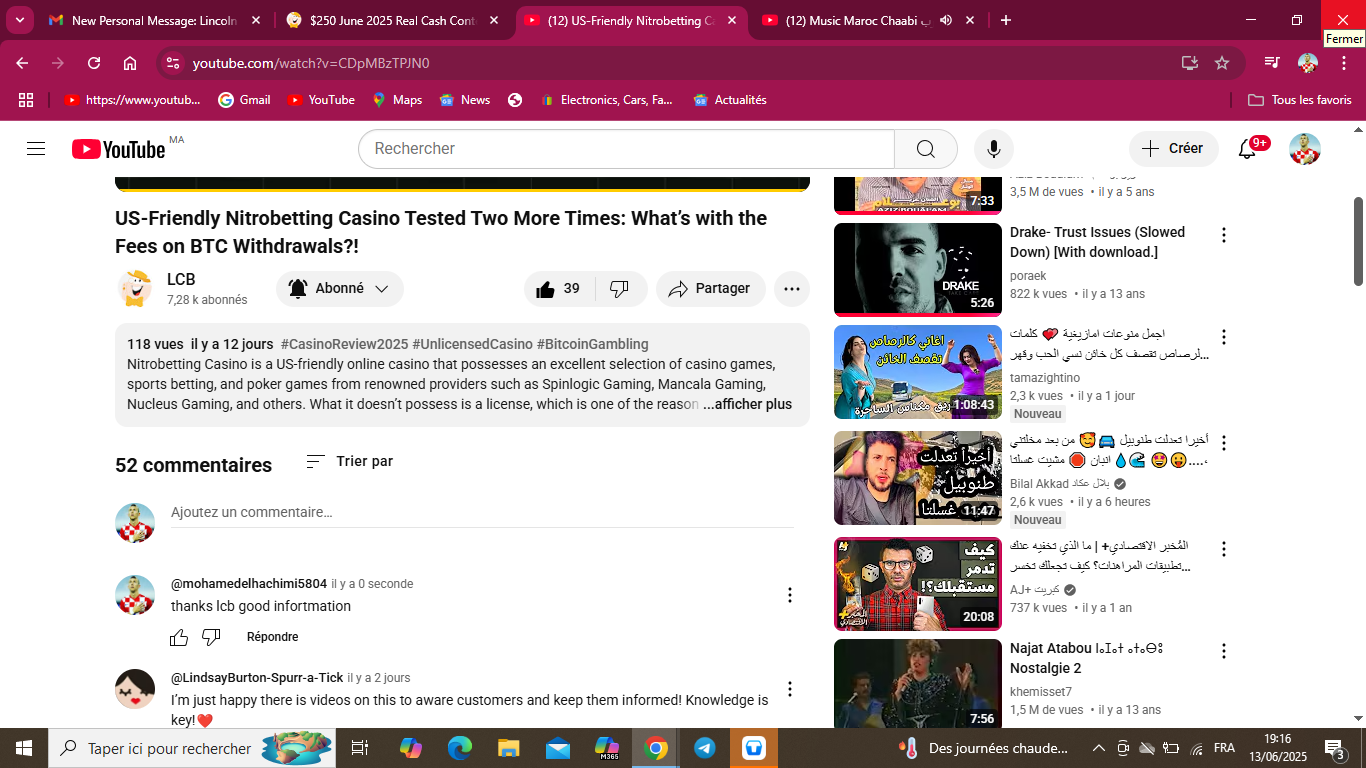Viewport: 1366px width, 768px height.
Task: Open the Gmail bookmark
Action: (245, 100)
